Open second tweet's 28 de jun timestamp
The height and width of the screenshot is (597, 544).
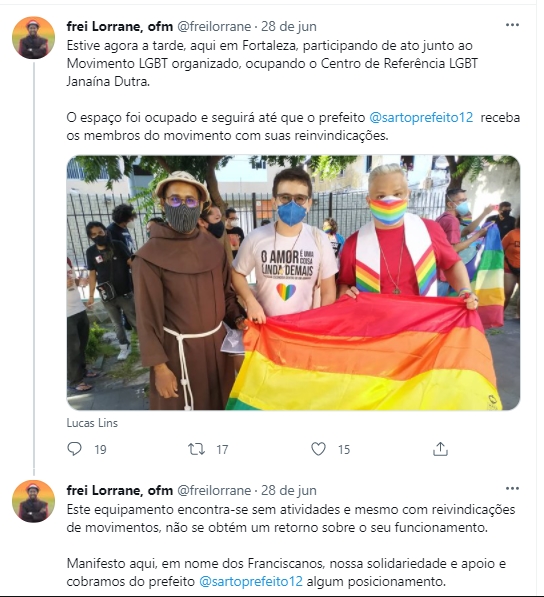click(289, 490)
